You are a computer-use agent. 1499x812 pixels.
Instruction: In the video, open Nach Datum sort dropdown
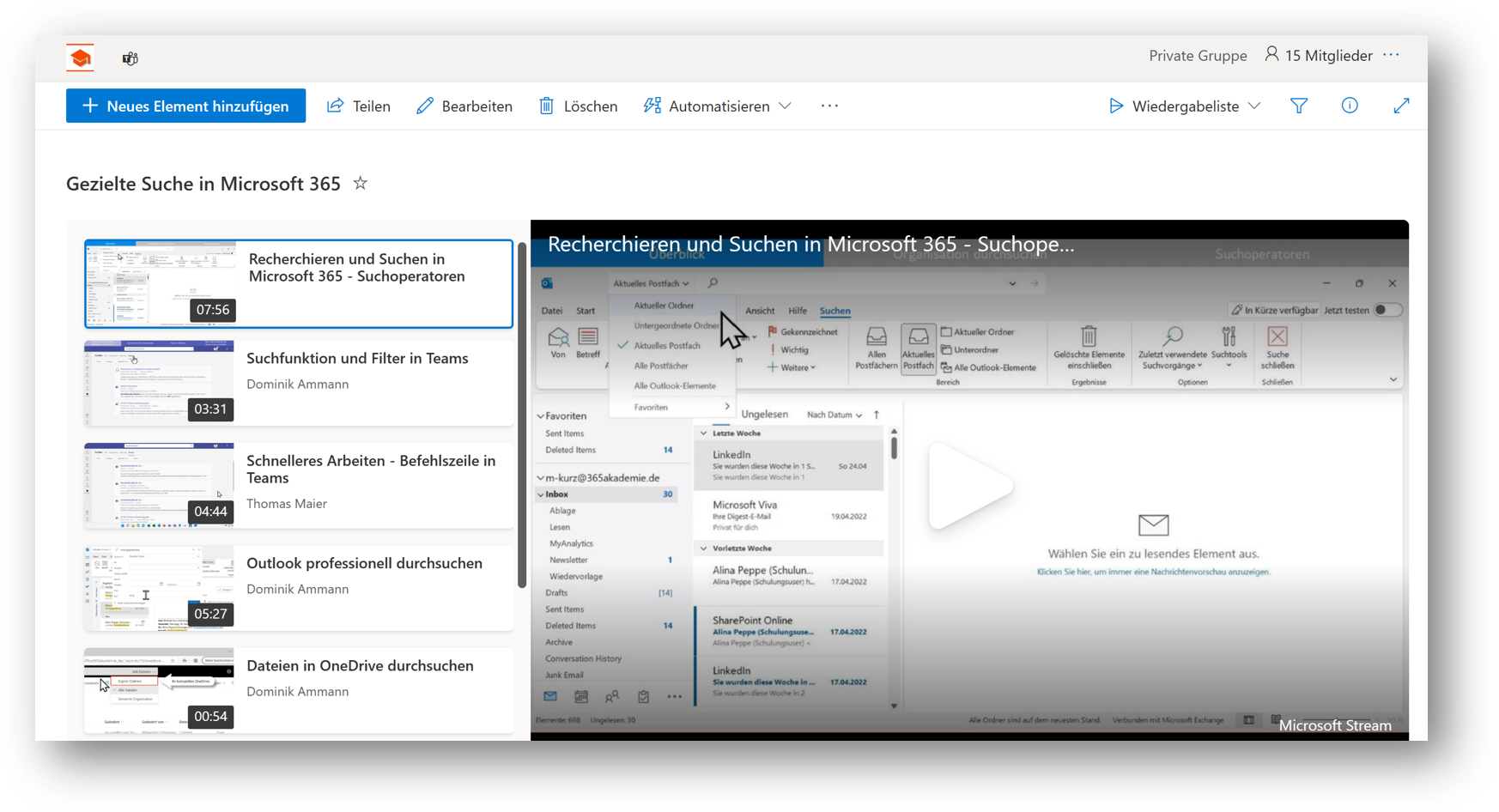click(834, 415)
